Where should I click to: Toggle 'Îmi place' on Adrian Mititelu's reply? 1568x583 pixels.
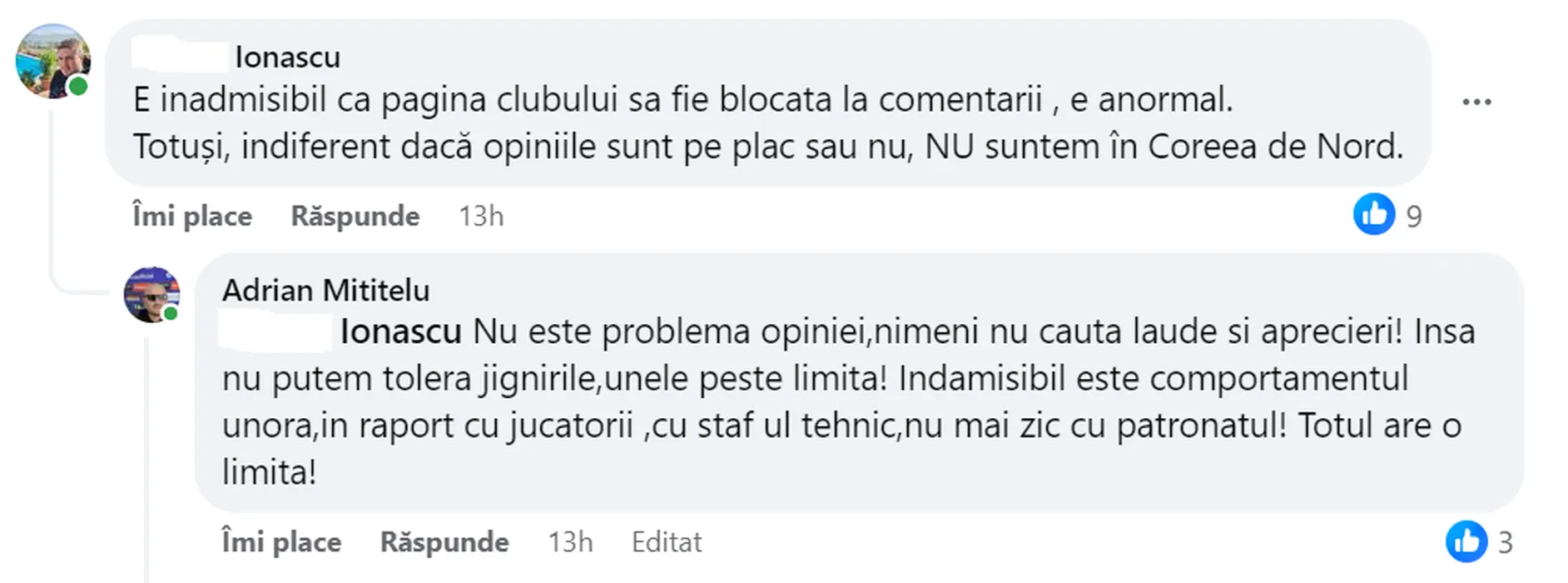(281, 542)
